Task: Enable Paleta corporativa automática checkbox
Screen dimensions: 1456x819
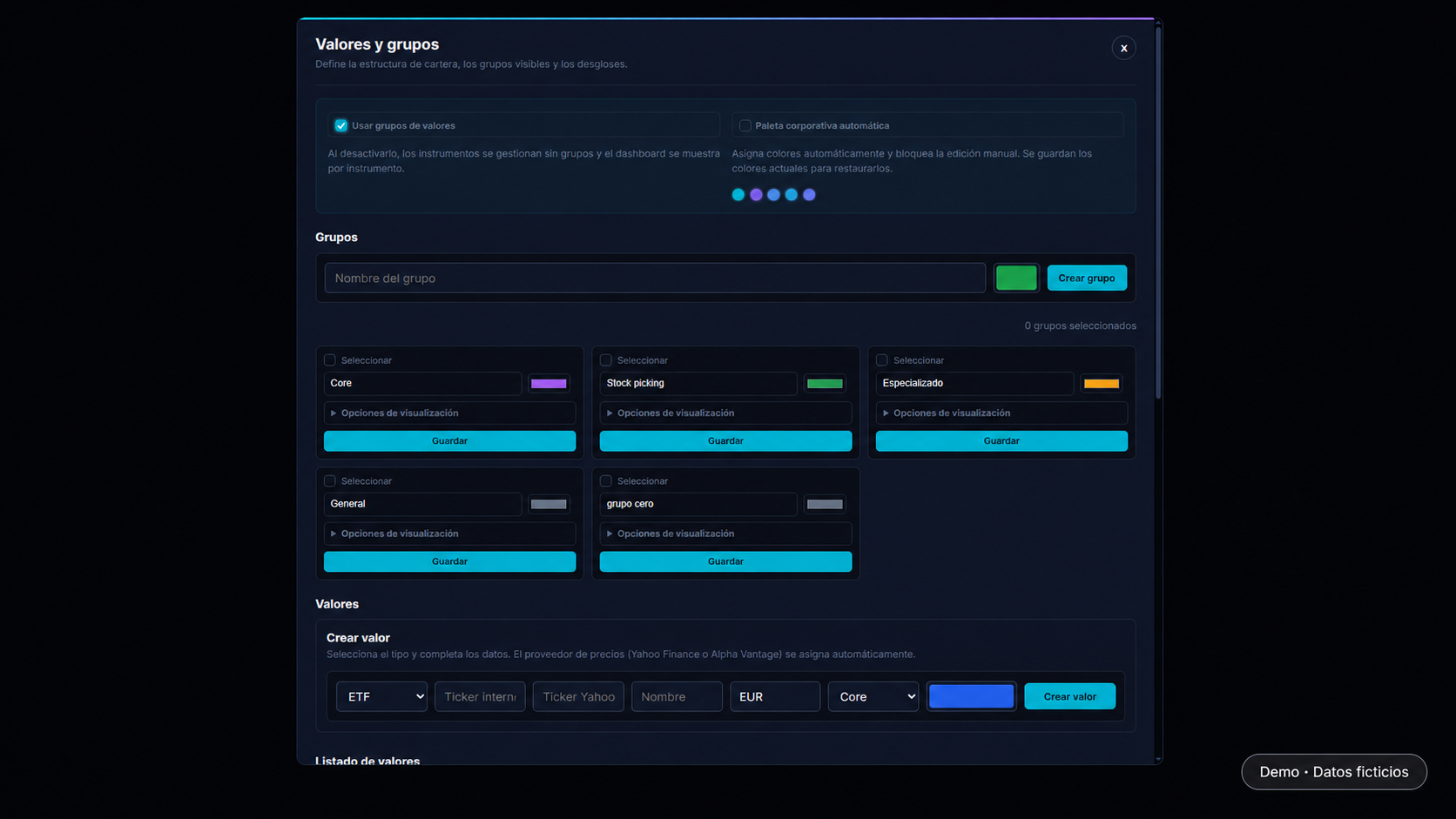Action: point(745,125)
